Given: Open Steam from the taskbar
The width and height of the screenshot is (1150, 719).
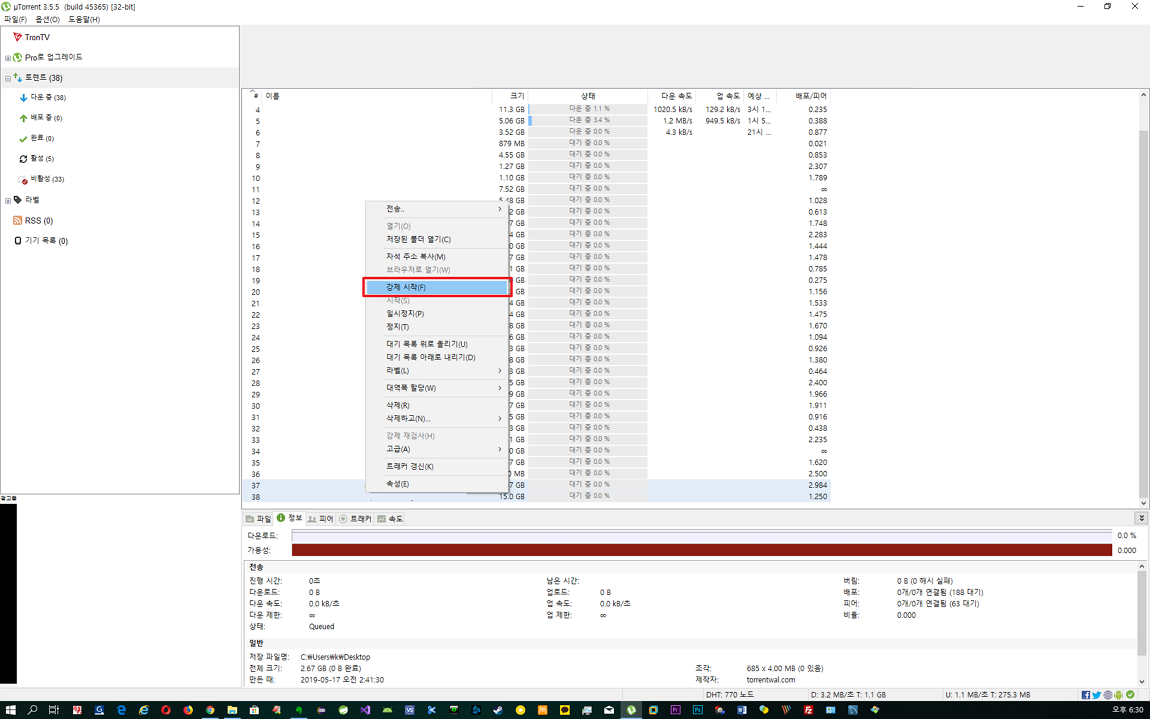Looking at the screenshot, I should [499, 710].
